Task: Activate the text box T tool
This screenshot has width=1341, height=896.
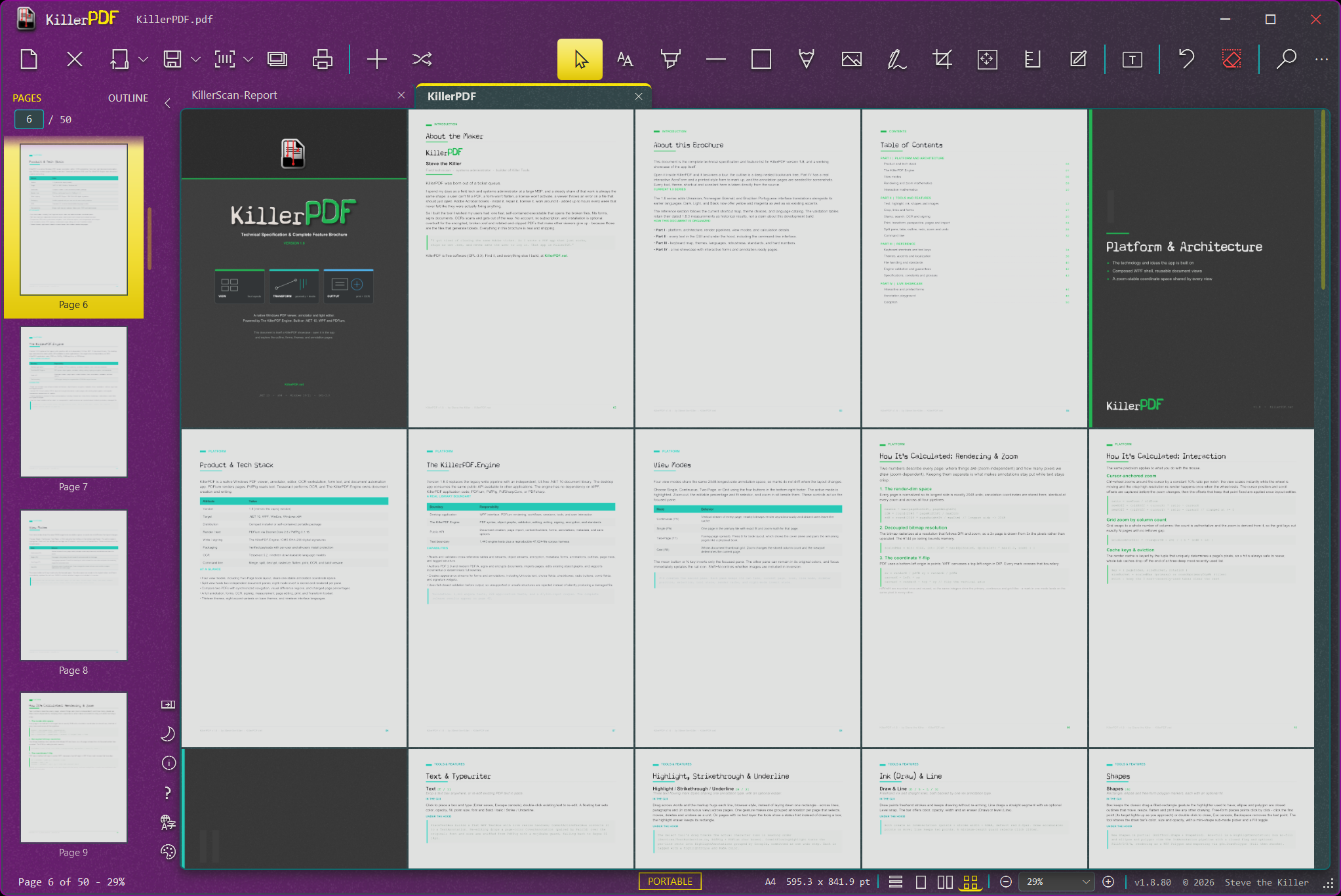Action: pyautogui.click(x=1132, y=60)
